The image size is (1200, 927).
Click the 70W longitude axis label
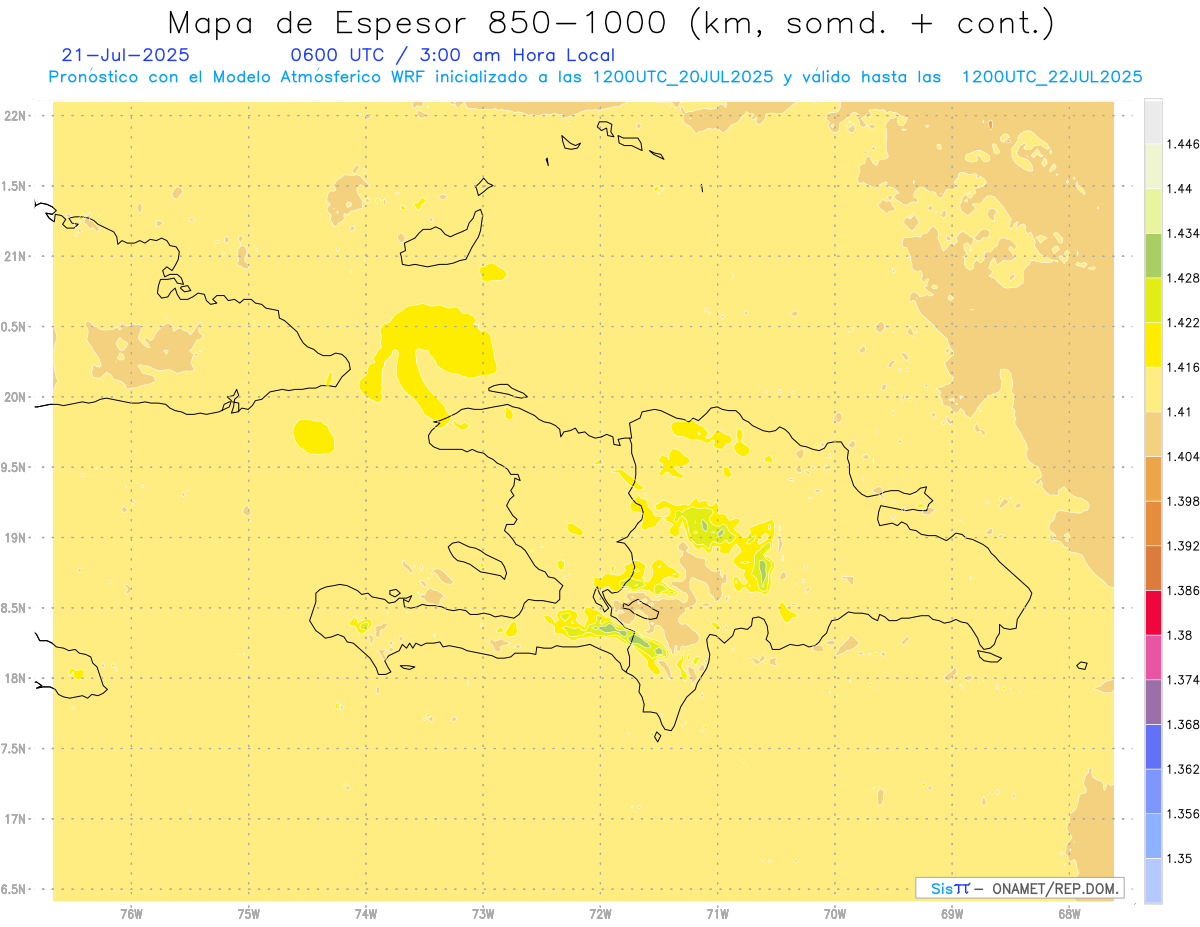835,913
